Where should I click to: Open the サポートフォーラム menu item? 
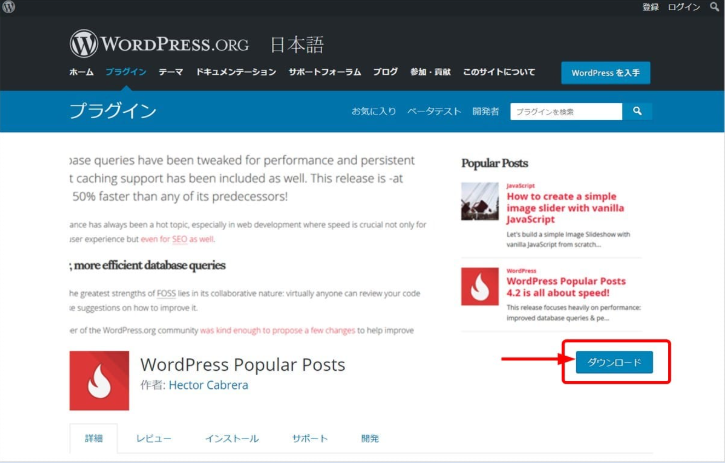[325, 72]
